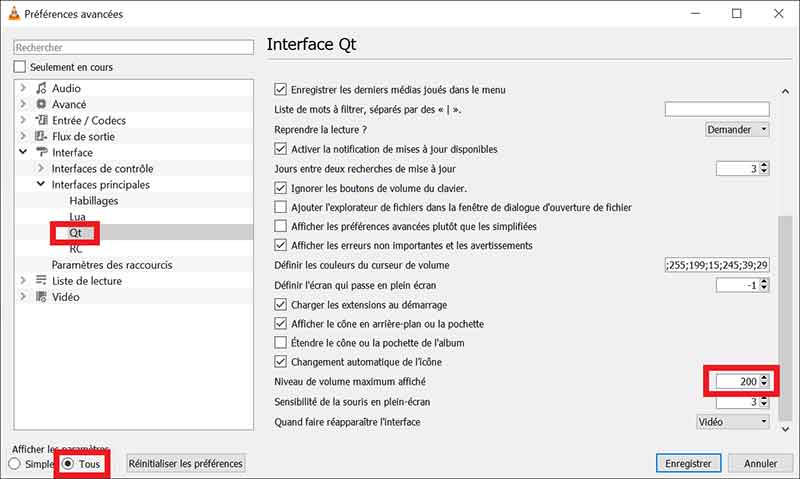Open Paramètres des raccourcis
The height and width of the screenshot is (479, 800).
tap(112, 265)
